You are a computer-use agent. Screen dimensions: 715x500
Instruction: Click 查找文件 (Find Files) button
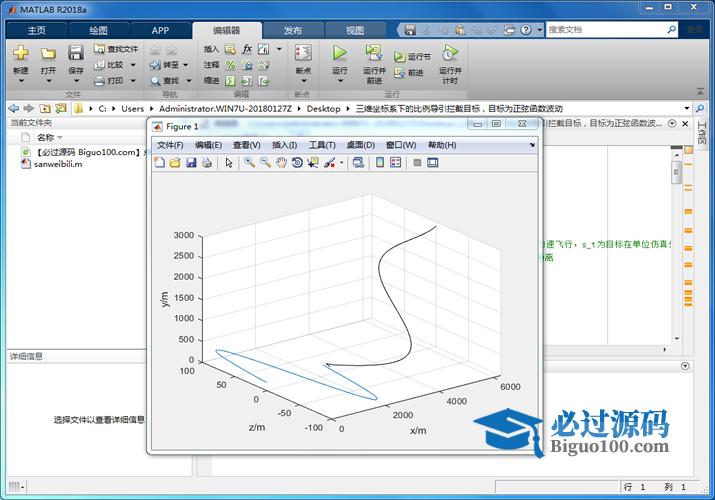tap(116, 48)
